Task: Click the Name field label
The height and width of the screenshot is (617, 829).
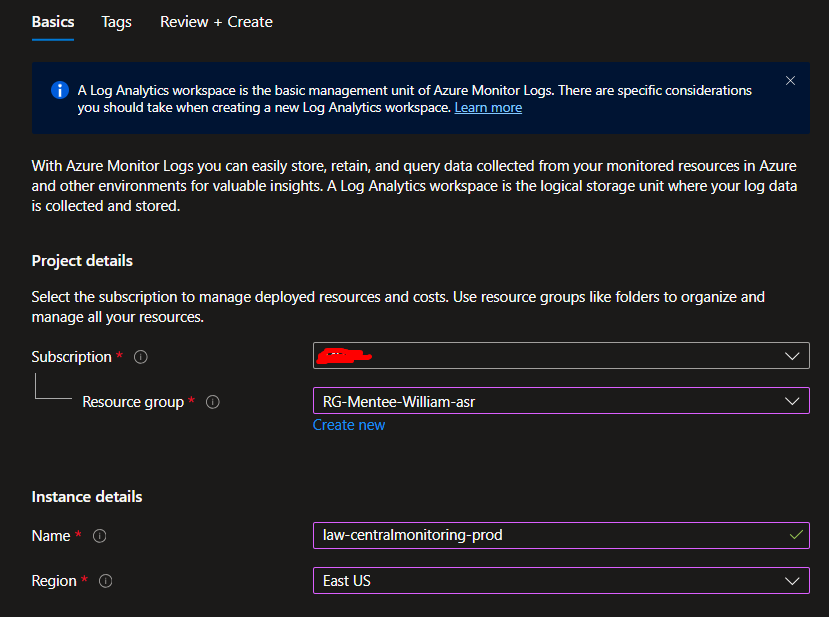Action: 51,536
